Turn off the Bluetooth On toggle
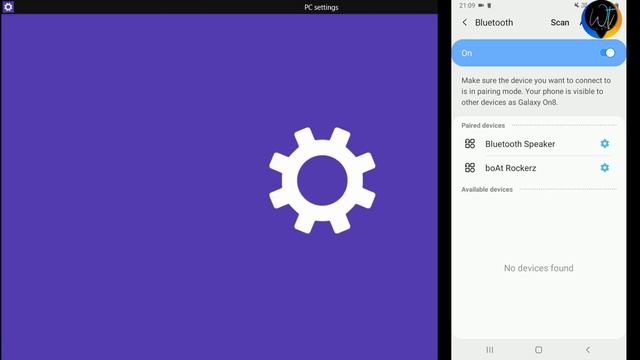This screenshot has height=360, width=640. [x=608, y=53]
